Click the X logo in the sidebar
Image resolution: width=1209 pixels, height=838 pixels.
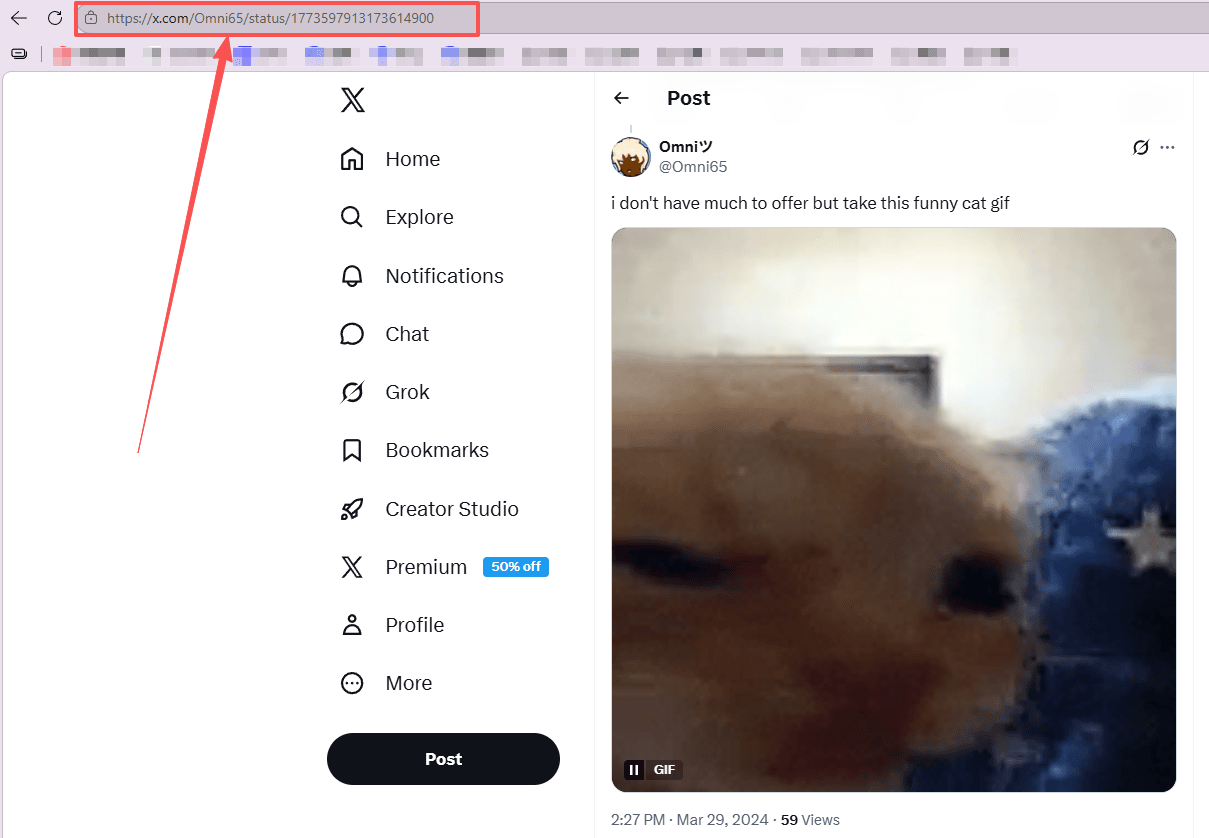click(x=352, y=100)
